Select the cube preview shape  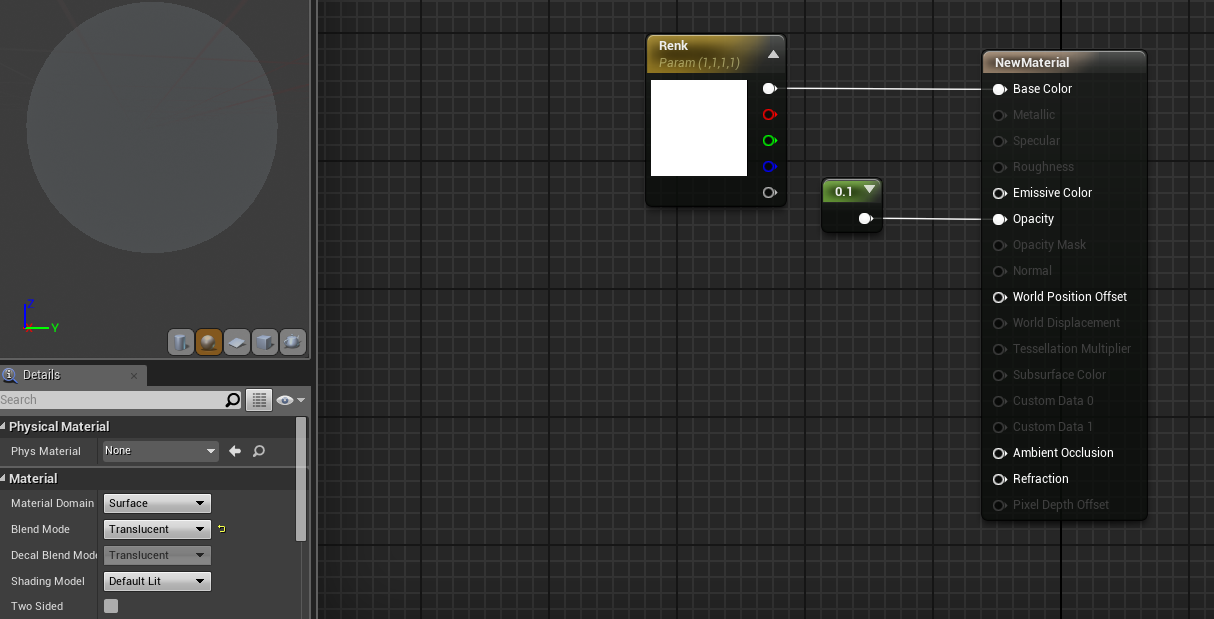coord(265,343)
